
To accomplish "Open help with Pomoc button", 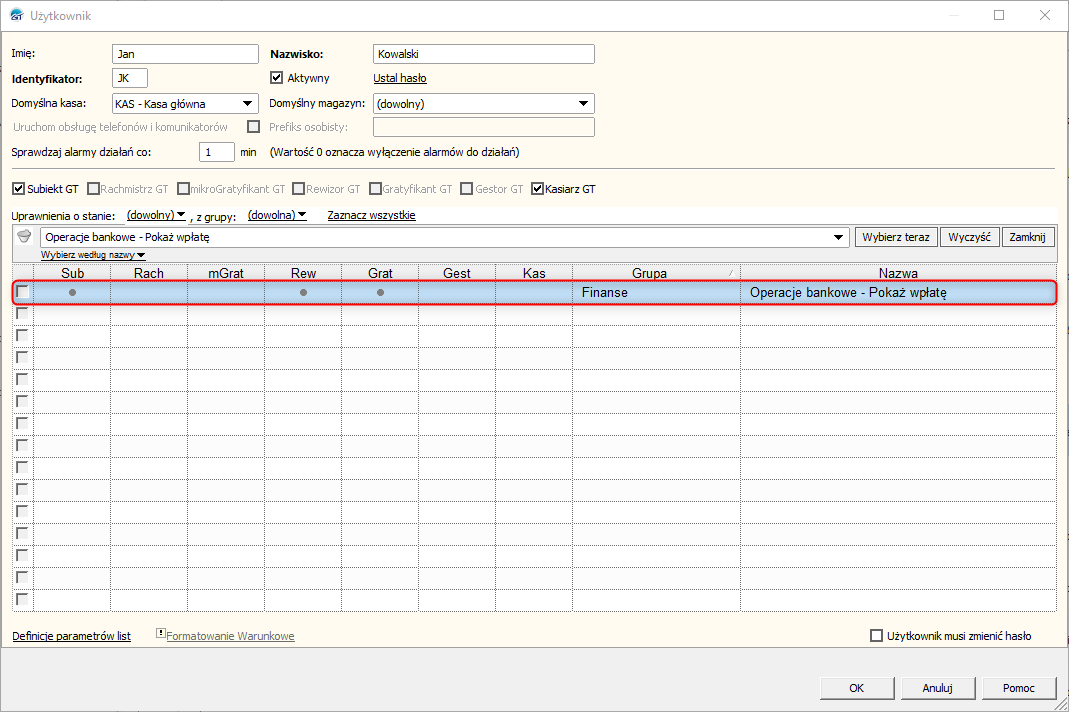I will (1019, 688).
